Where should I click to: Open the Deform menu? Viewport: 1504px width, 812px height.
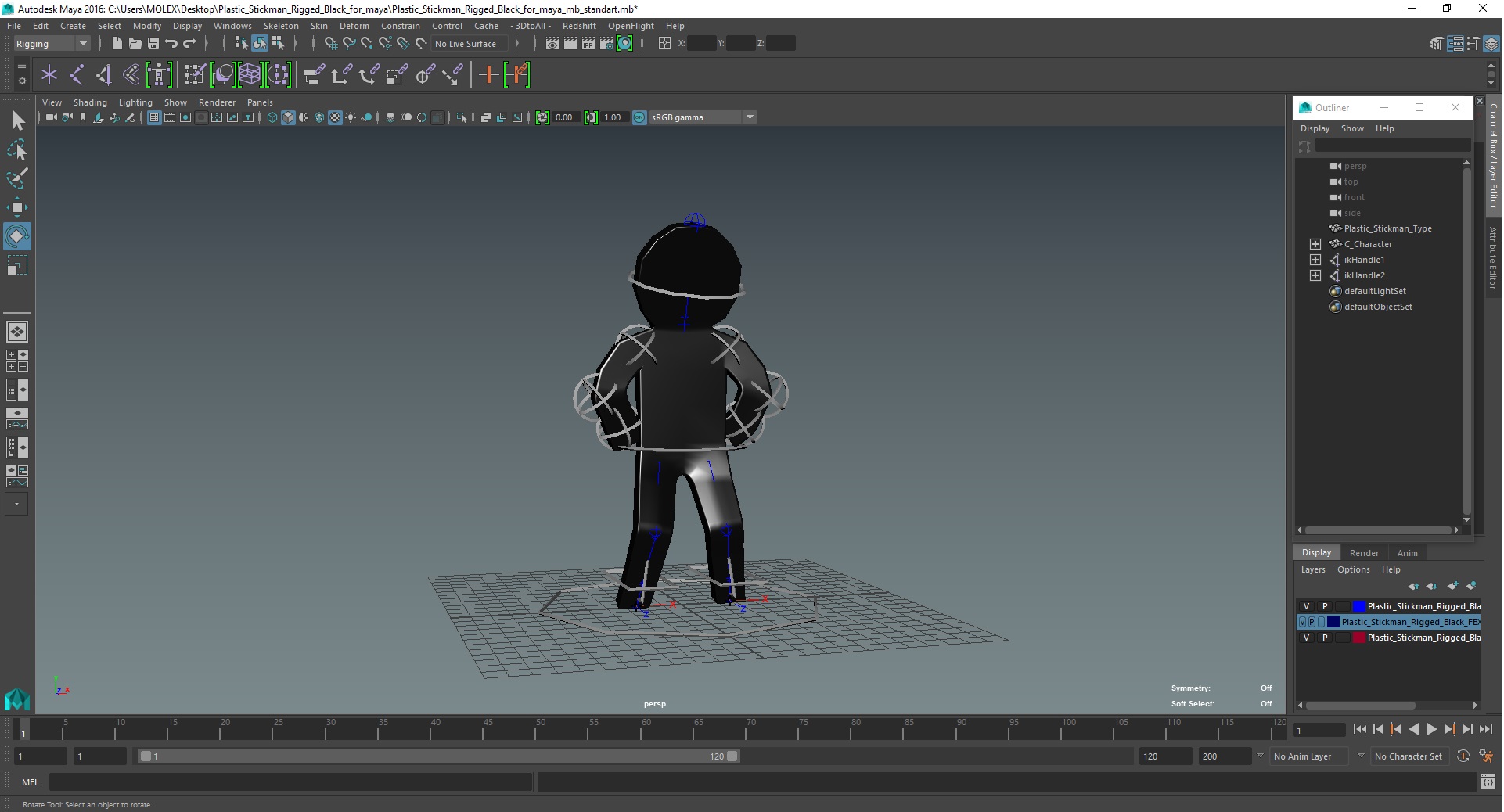(x=354, y=26)
